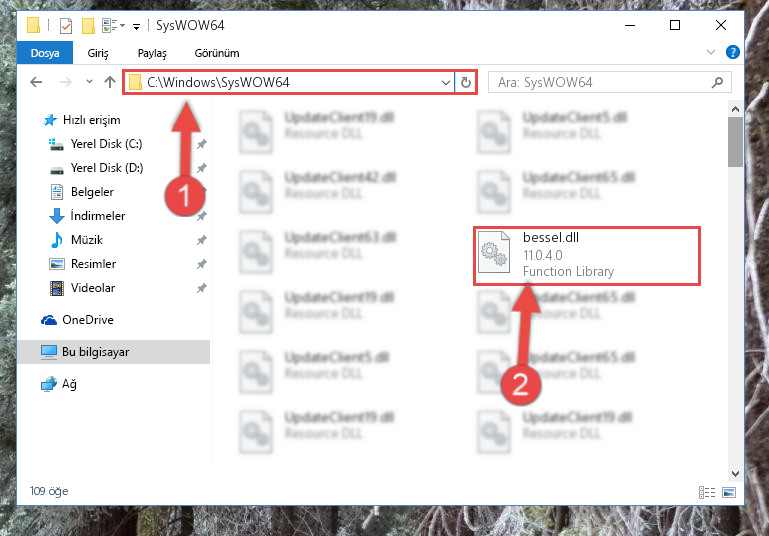Expand address bar history dropdown
The width and height of the screenshot is (769, 536).
point(445,82)
